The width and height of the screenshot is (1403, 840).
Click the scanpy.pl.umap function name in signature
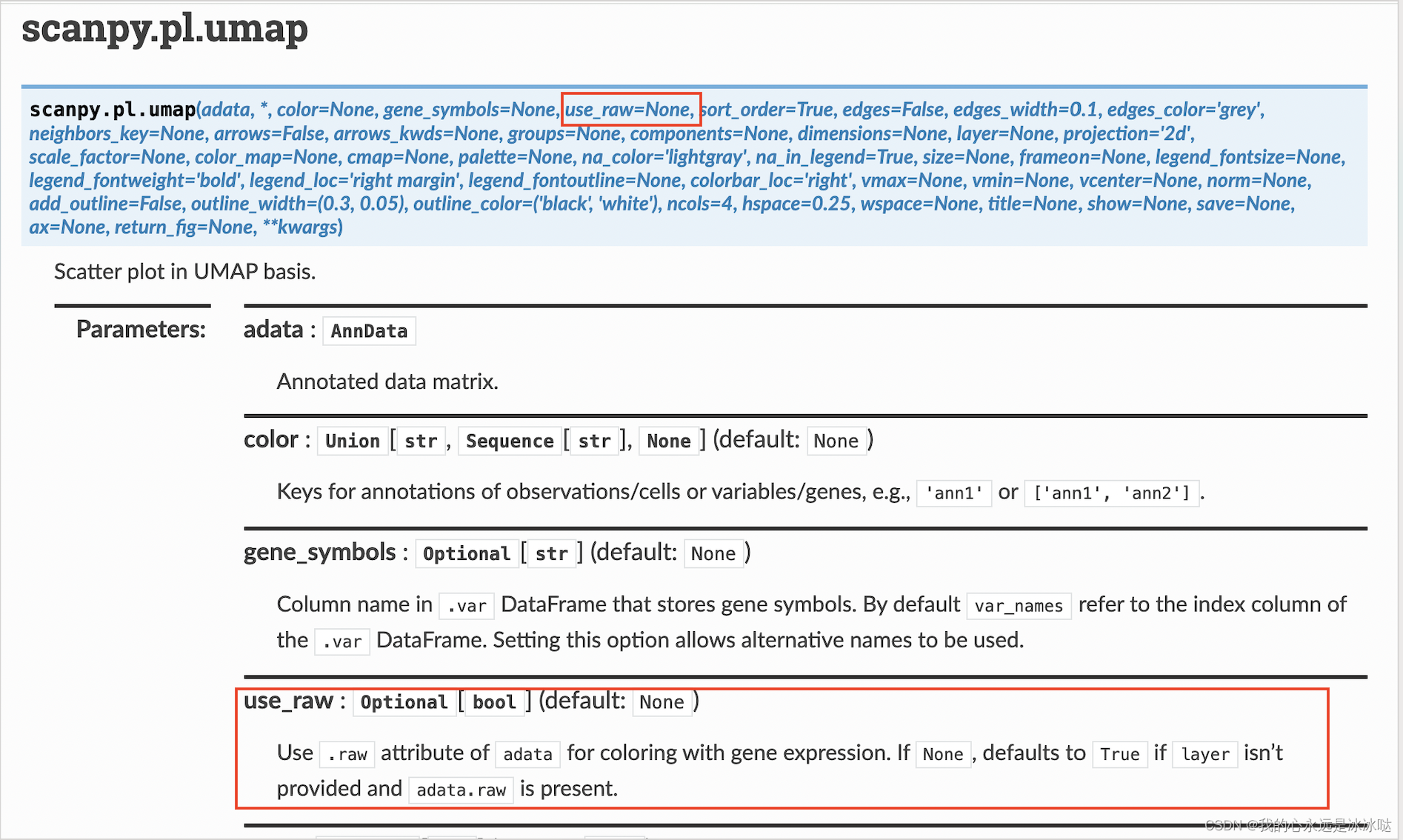[113, 110]
